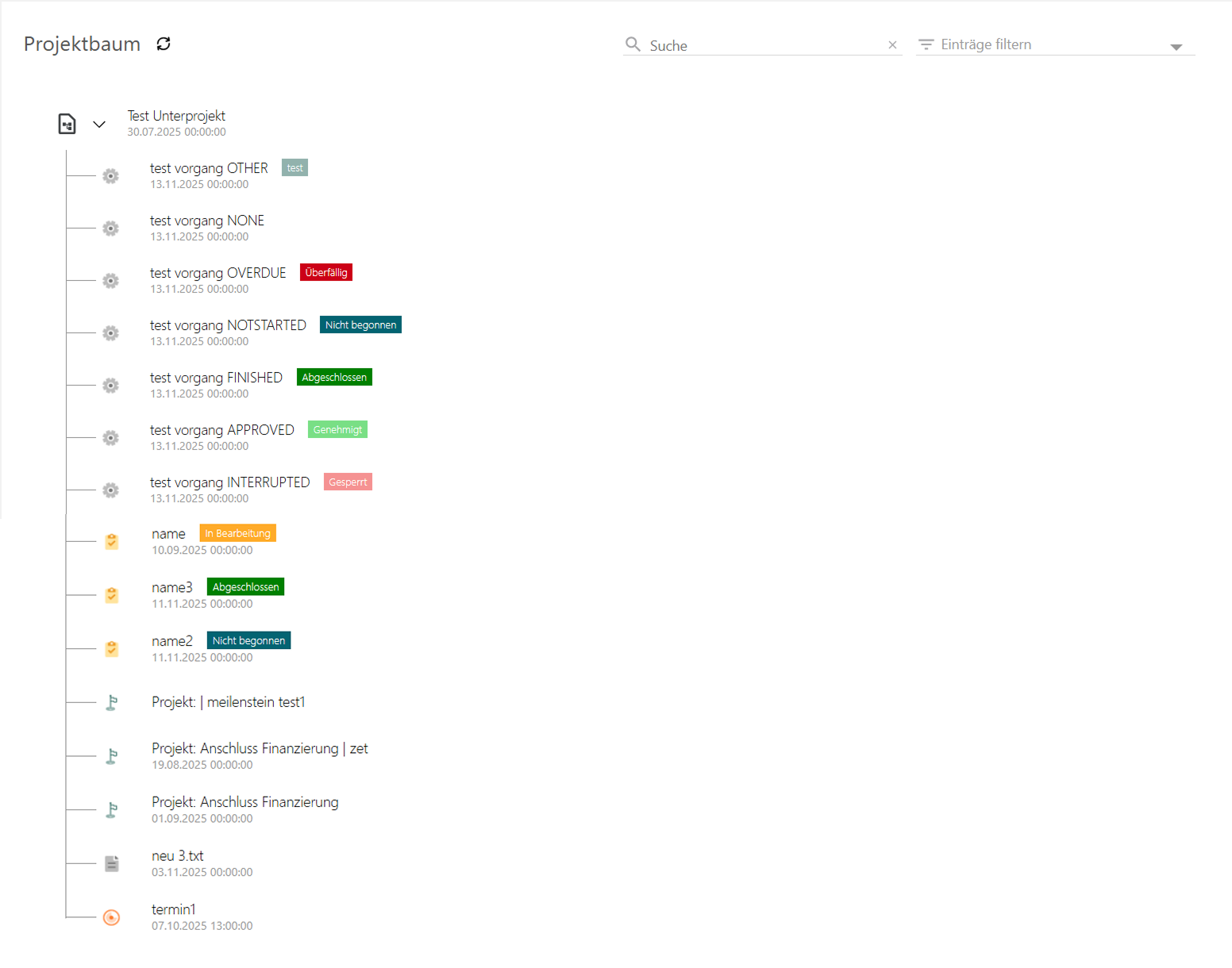Select Projekt: Anschluss Finanzierung | zet
Image resolution: width=1232 pixels, height=968 pixels.
click(260, 748)
